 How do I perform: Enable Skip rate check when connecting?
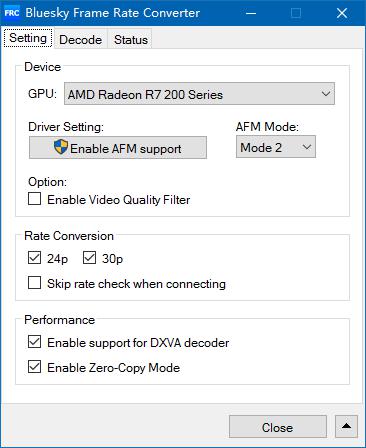tap(35, 283)
